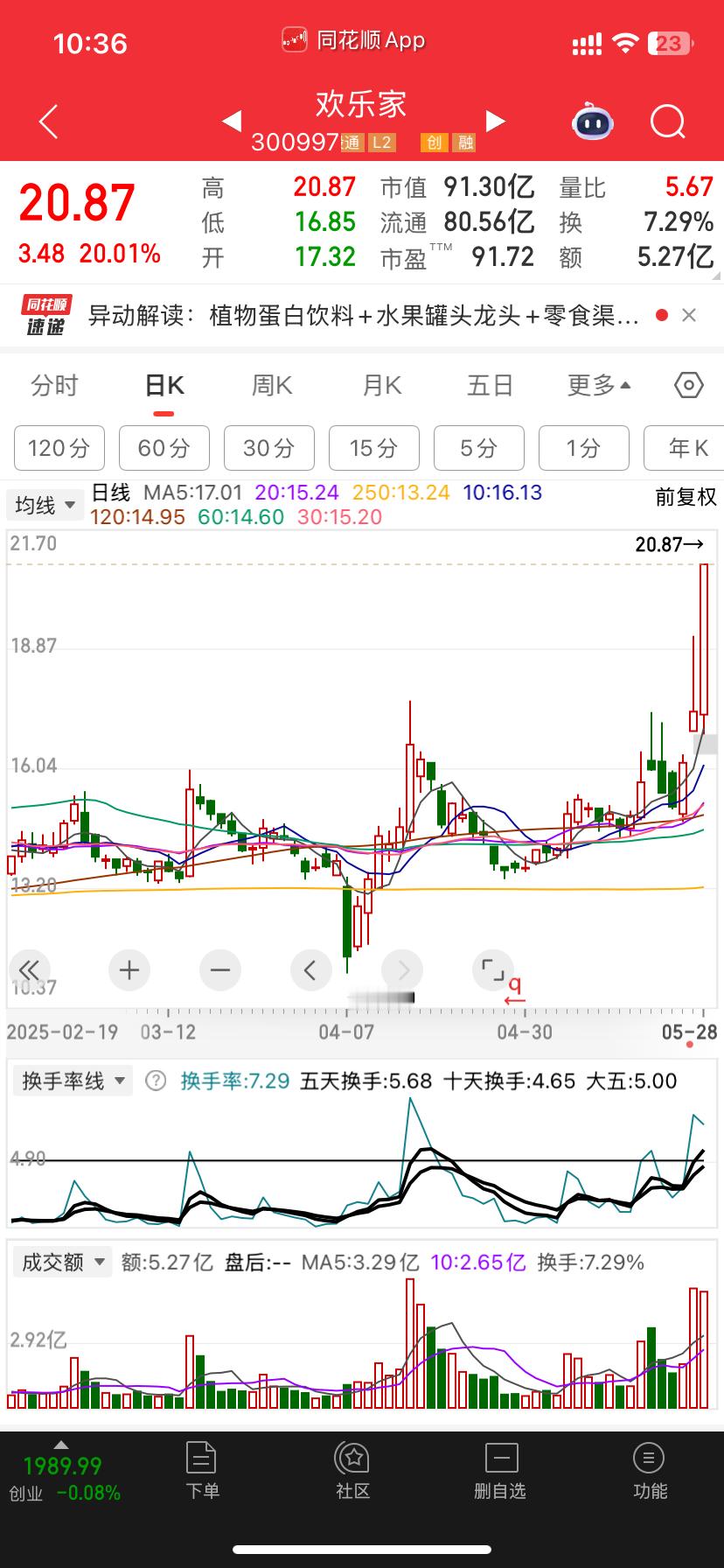
Task: Open 下单 order icon
Action: click(202, 1471)
